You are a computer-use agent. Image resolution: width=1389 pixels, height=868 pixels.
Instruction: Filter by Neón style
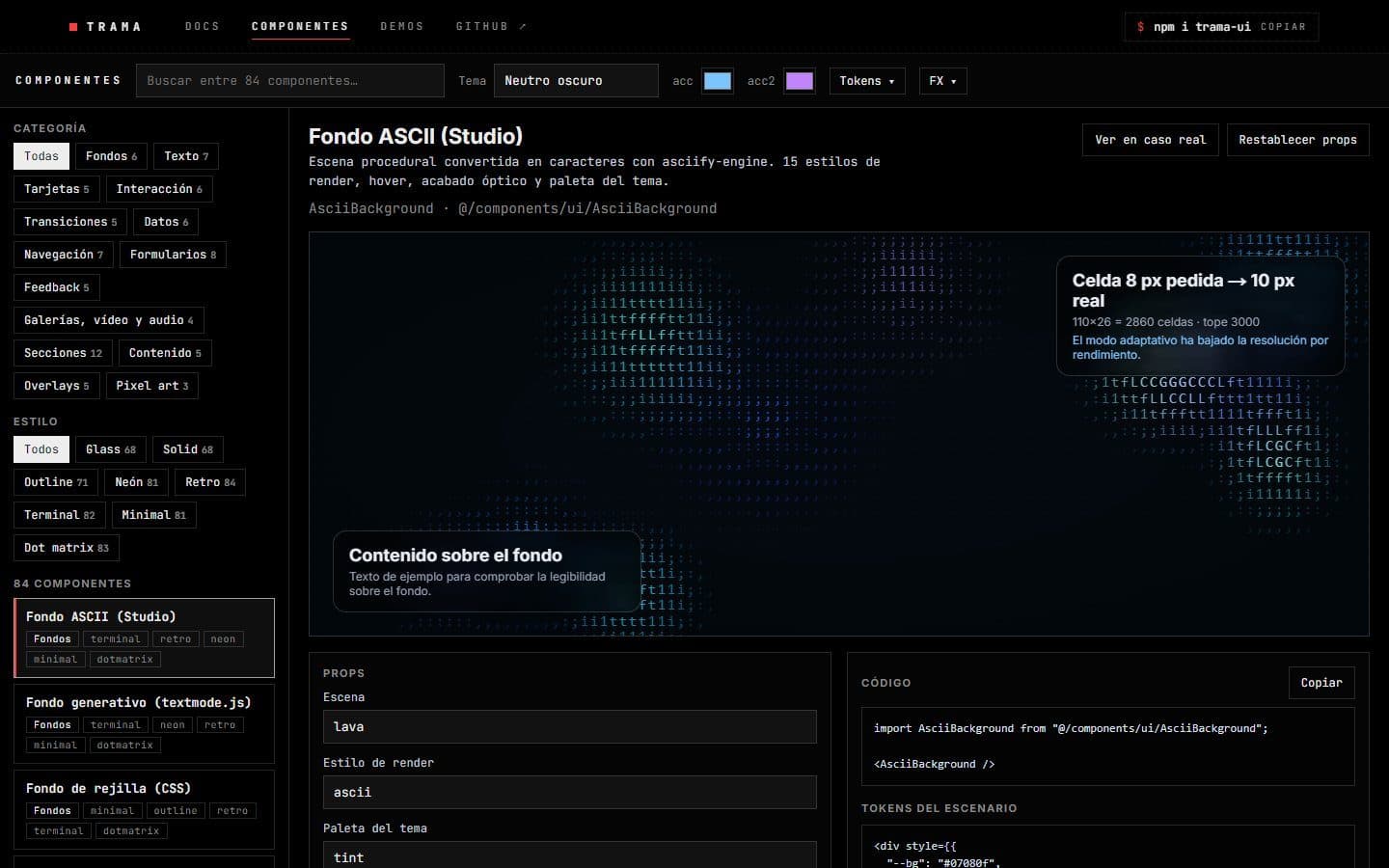pos(136,482)
